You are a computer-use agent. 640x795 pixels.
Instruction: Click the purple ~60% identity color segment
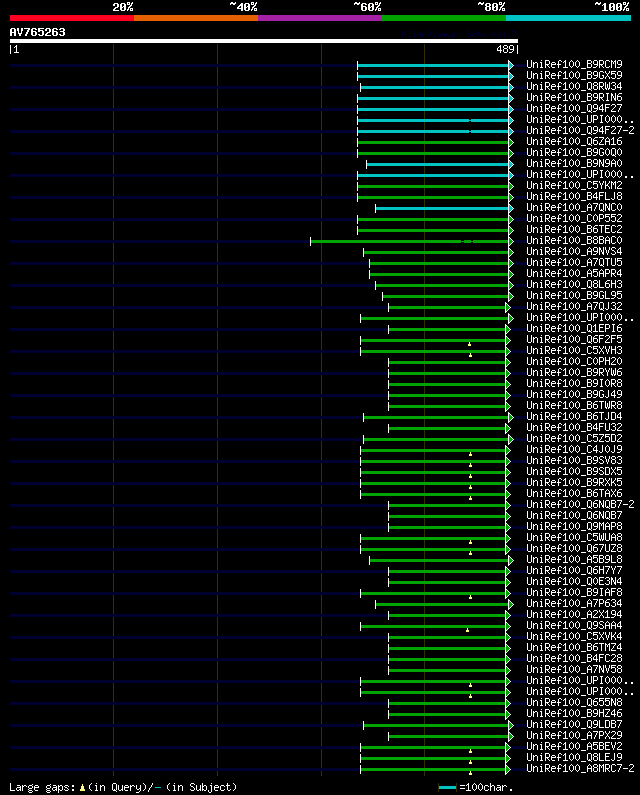(x=320, y=18)
